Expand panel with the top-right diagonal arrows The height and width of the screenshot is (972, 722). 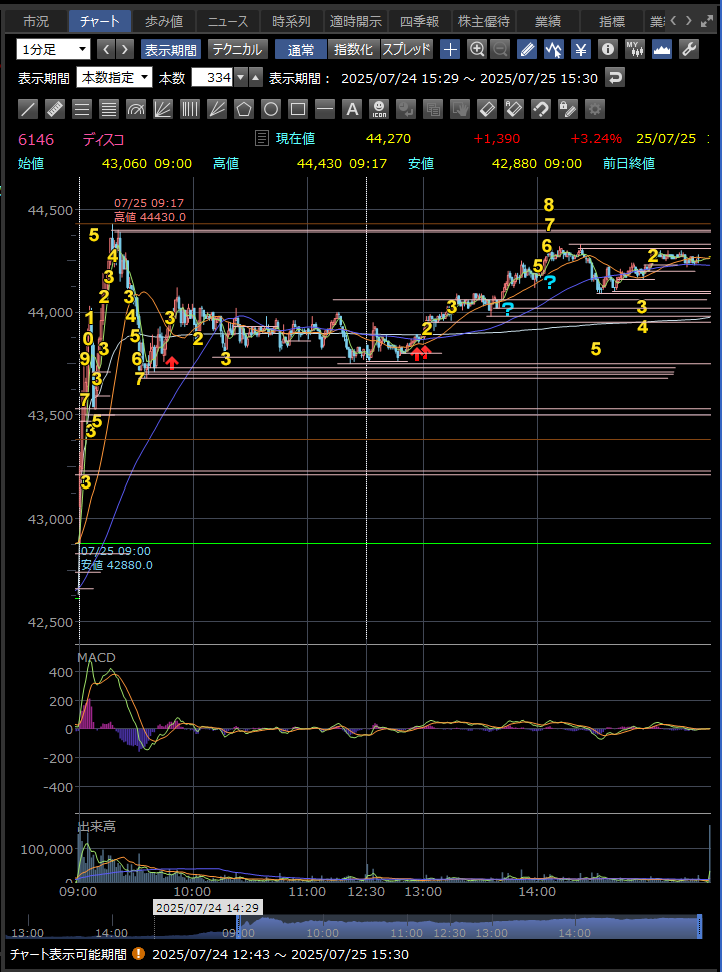click(707, 21)
